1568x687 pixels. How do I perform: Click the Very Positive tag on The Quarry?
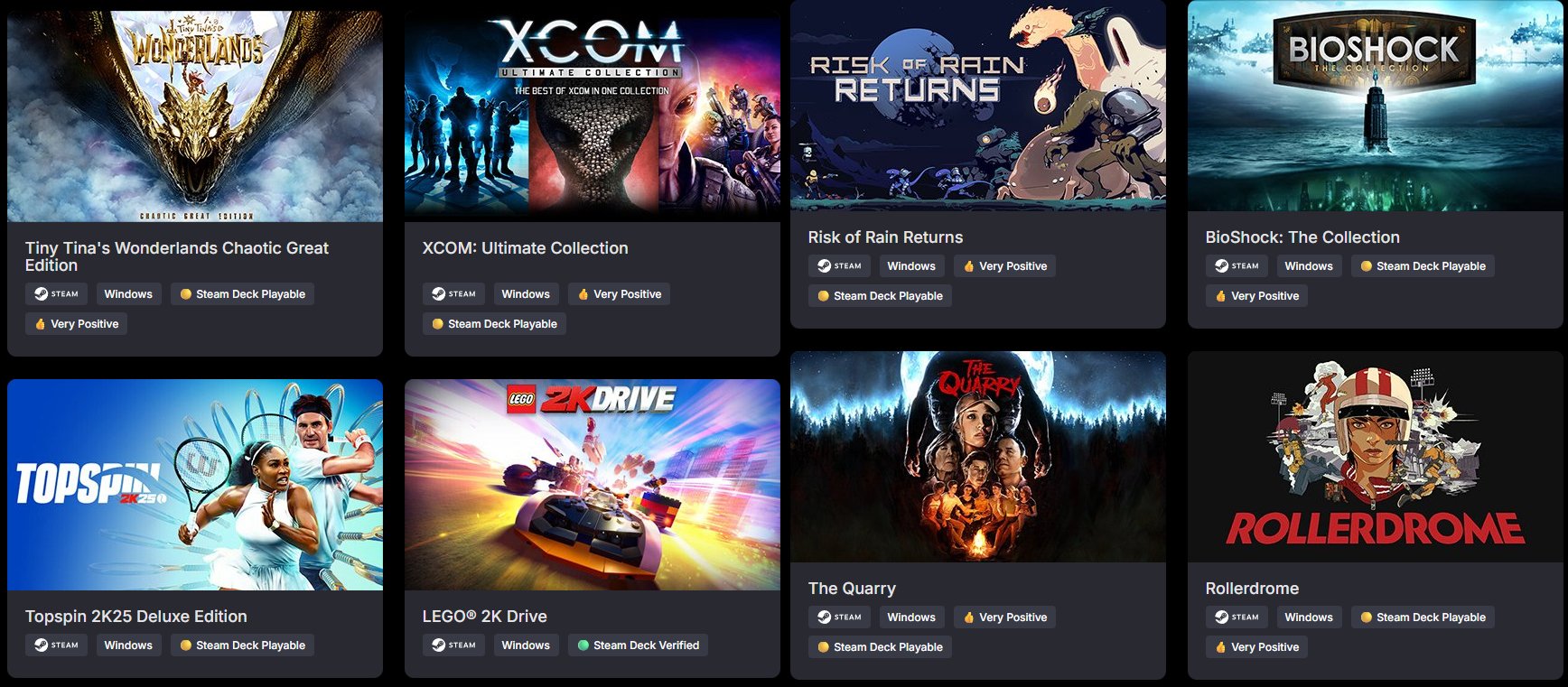coord(1004,617)
